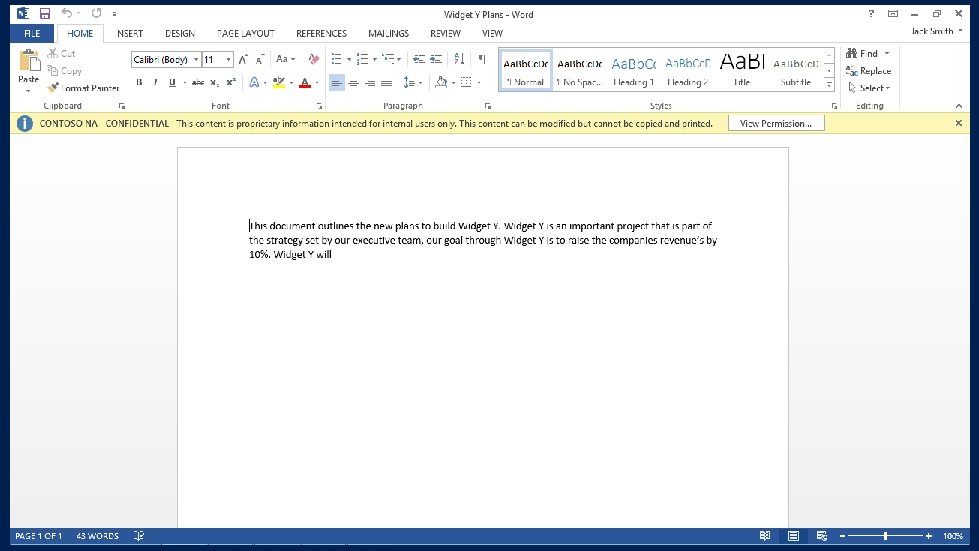
Task: Click the Sort icon in Paragraph group
Action: 459,59
